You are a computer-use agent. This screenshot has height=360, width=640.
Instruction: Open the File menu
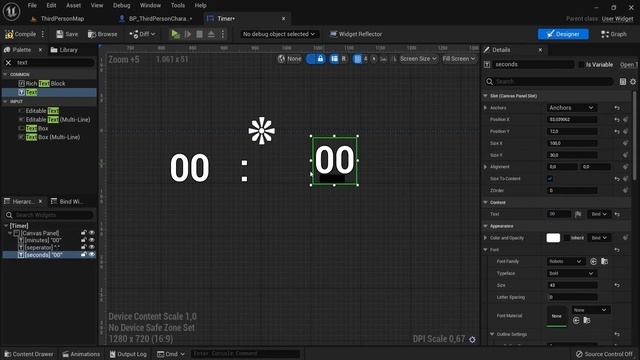32,5
